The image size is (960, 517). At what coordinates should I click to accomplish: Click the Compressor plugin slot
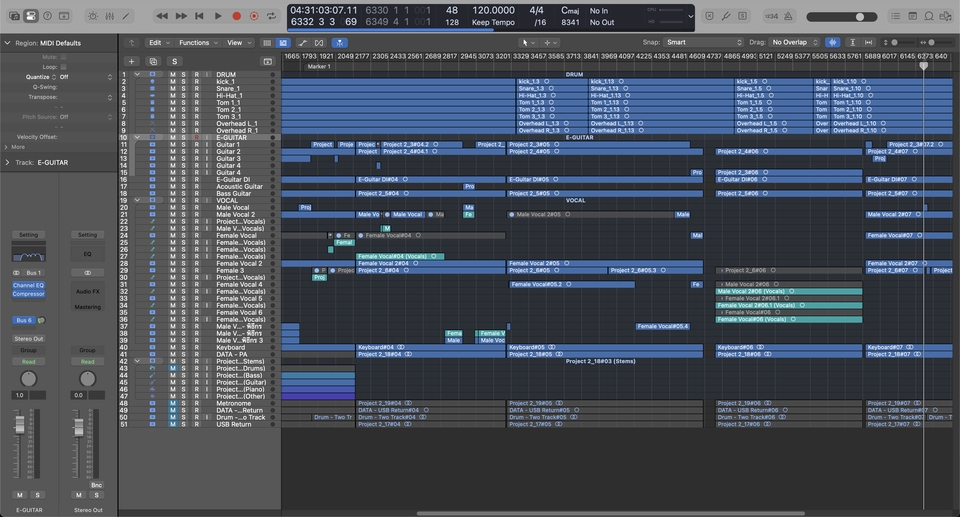pyautogui.click(x=29, y=294)
